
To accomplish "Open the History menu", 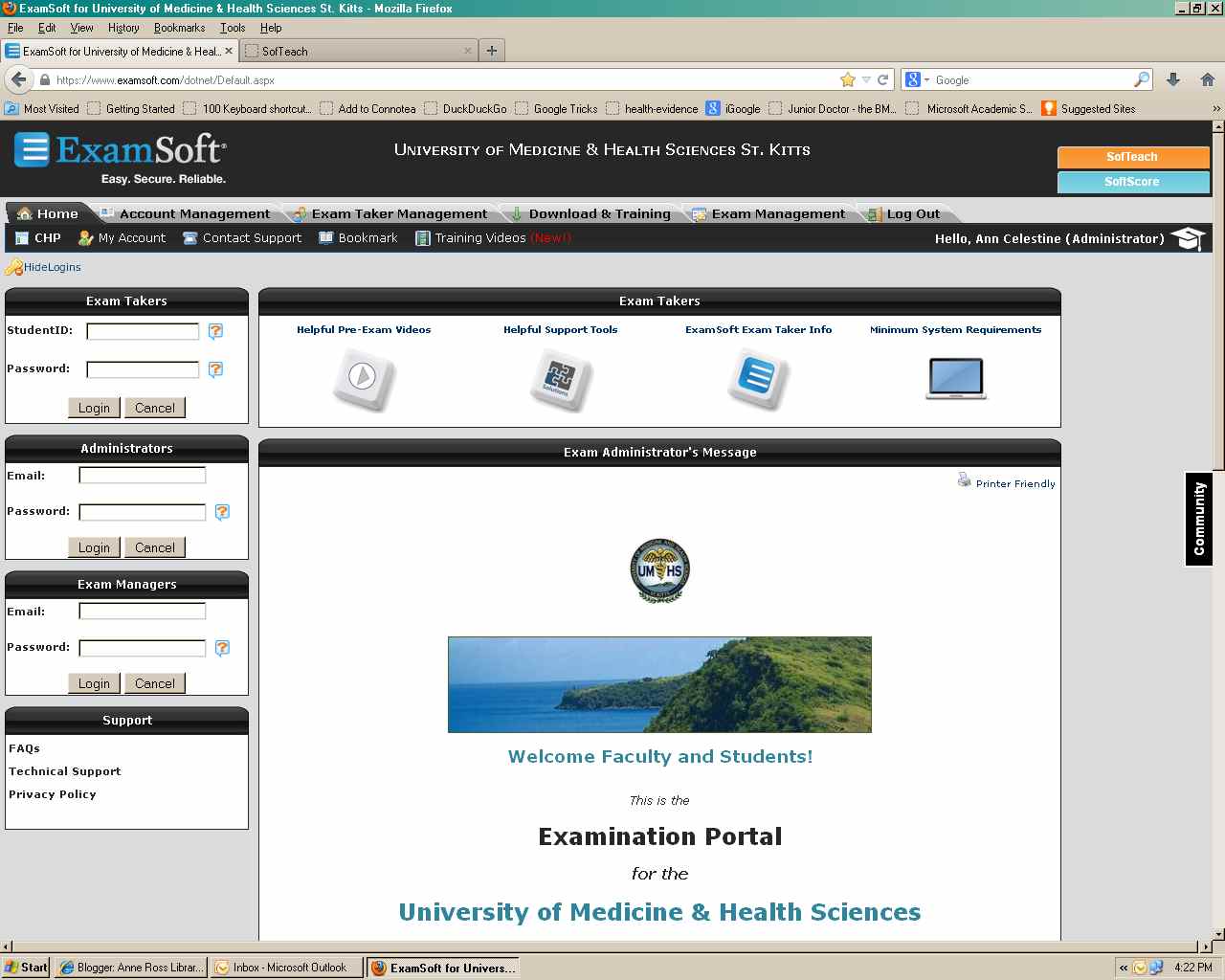I will click(123, 28).
